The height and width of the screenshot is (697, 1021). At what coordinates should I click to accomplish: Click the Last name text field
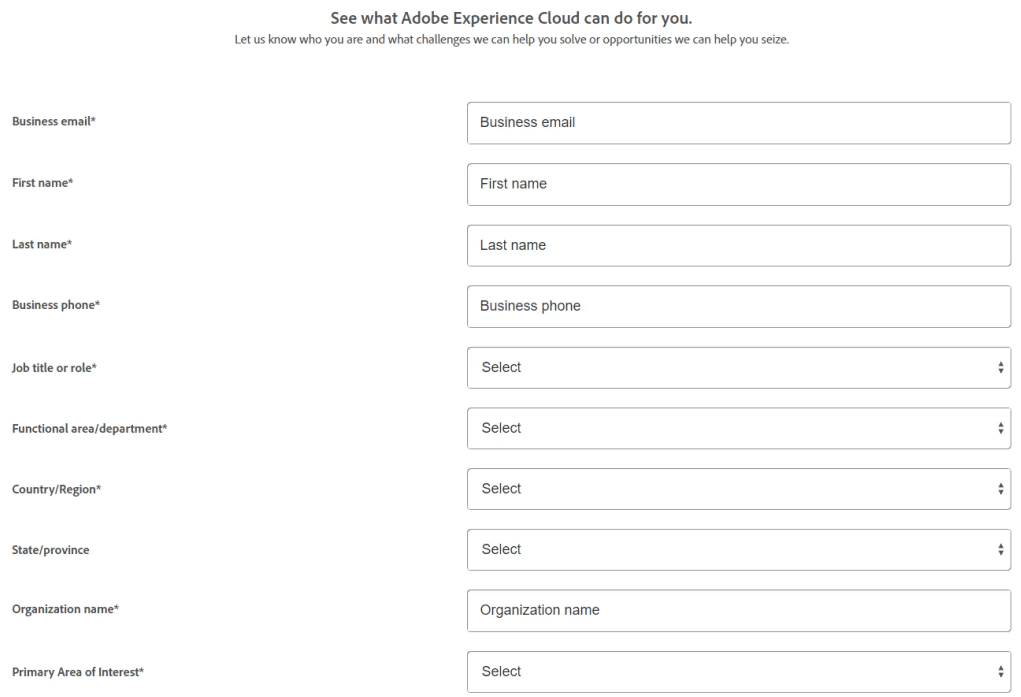(x=738, y=245)
